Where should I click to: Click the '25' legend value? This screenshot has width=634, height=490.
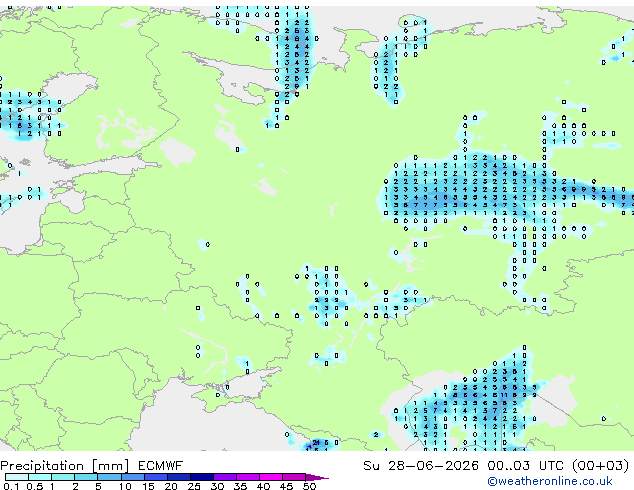(194, 486)
